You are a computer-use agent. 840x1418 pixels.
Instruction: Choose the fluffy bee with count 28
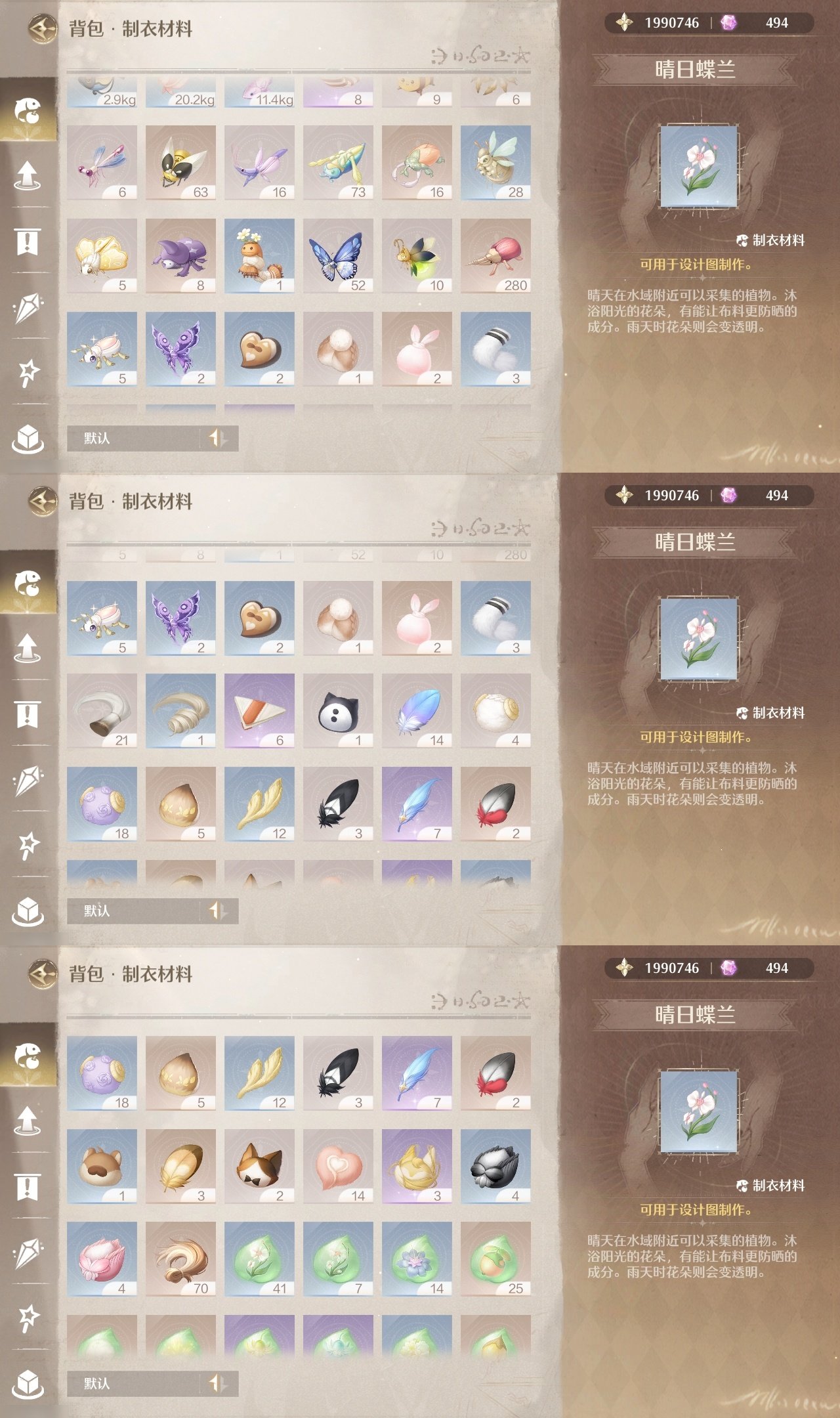[495, 163]
